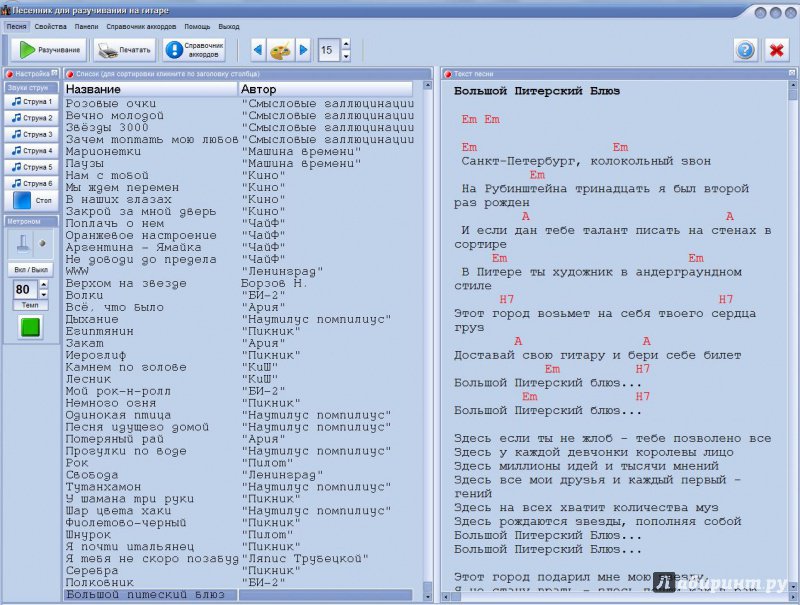The image size is (800, 605).
Task: Select the song "Лесник"
Action: 88,380
